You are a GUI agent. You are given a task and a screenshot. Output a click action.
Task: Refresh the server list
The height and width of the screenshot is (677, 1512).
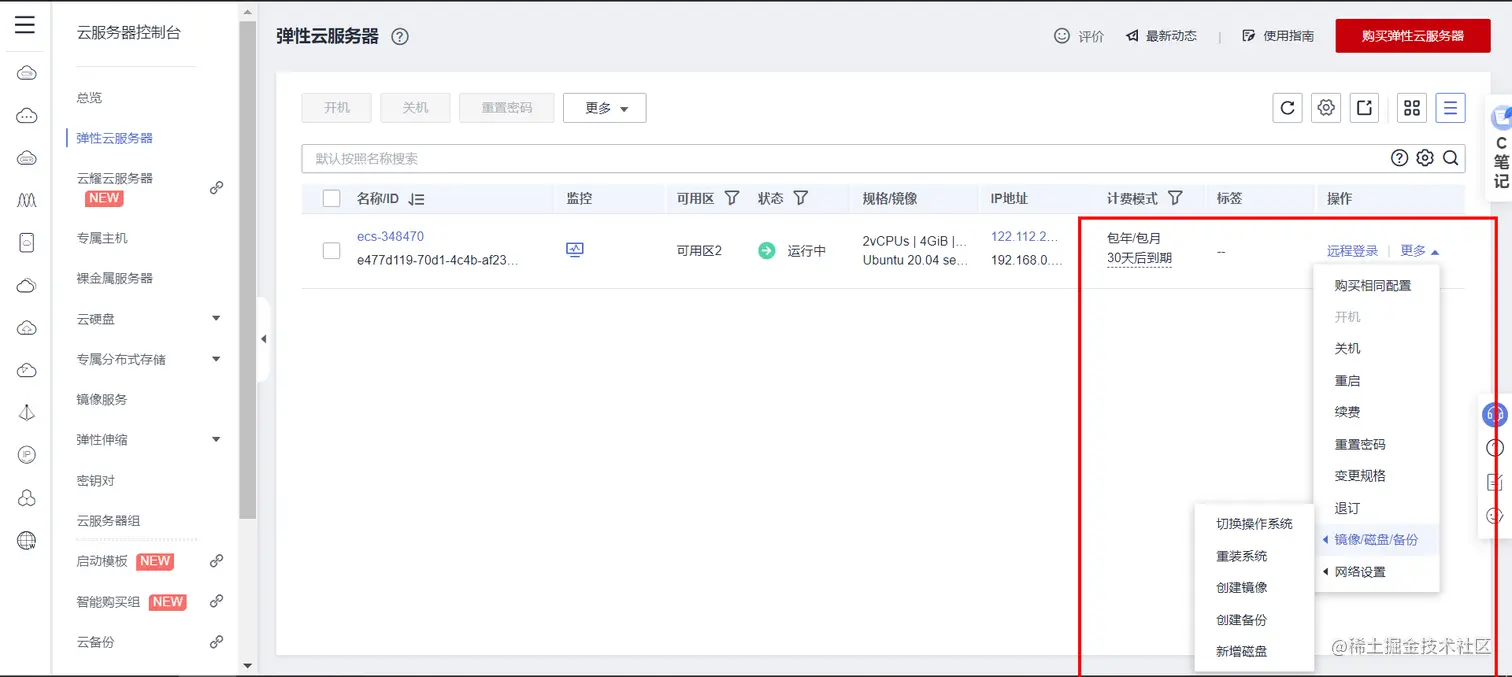coord(1288,108)
